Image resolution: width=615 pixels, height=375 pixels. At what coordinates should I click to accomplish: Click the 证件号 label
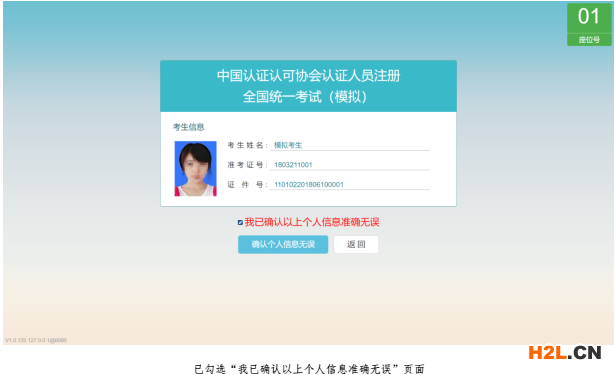(x=247, y=184)
